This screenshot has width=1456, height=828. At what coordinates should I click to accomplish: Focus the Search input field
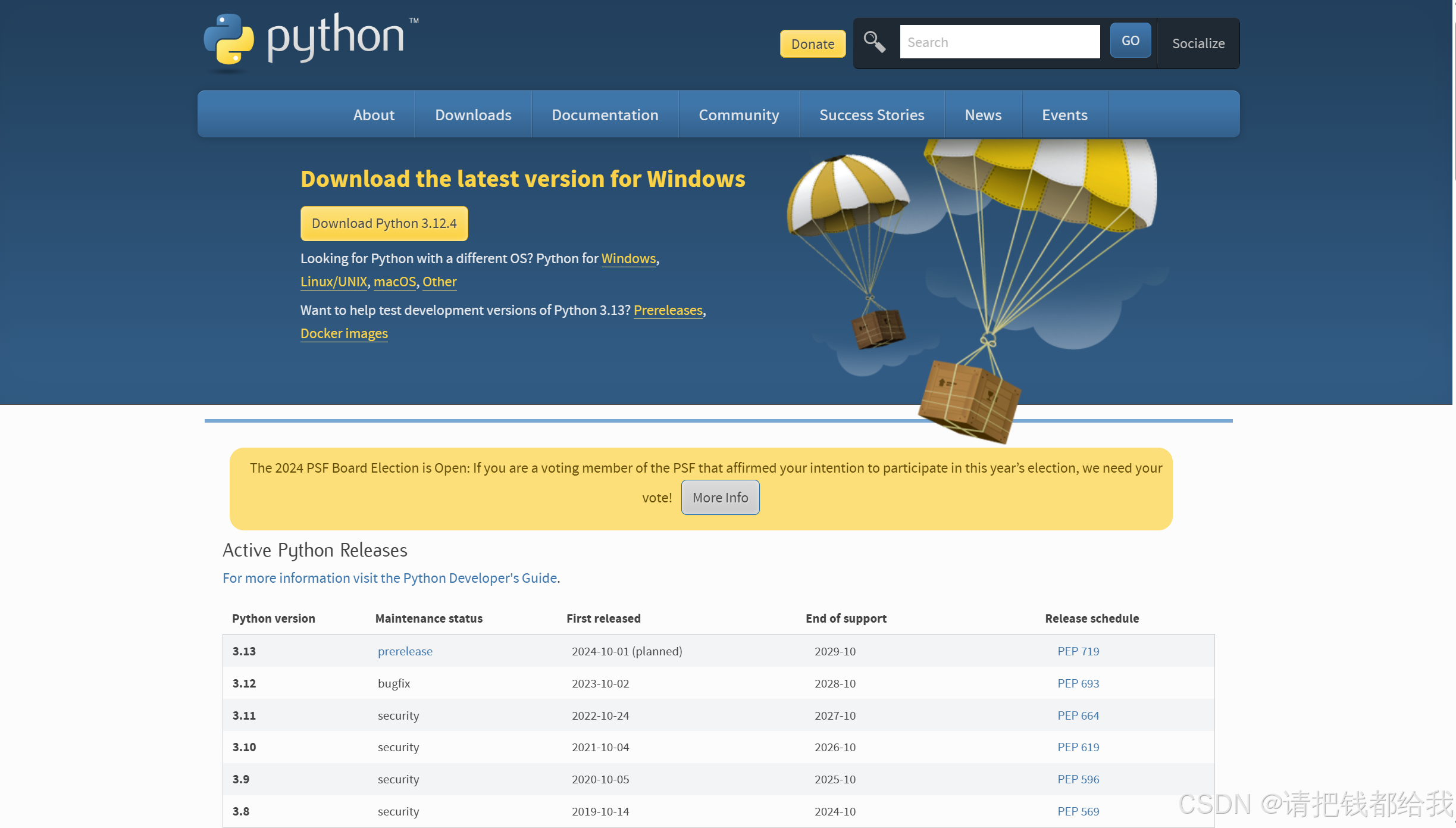point(1000,42)
